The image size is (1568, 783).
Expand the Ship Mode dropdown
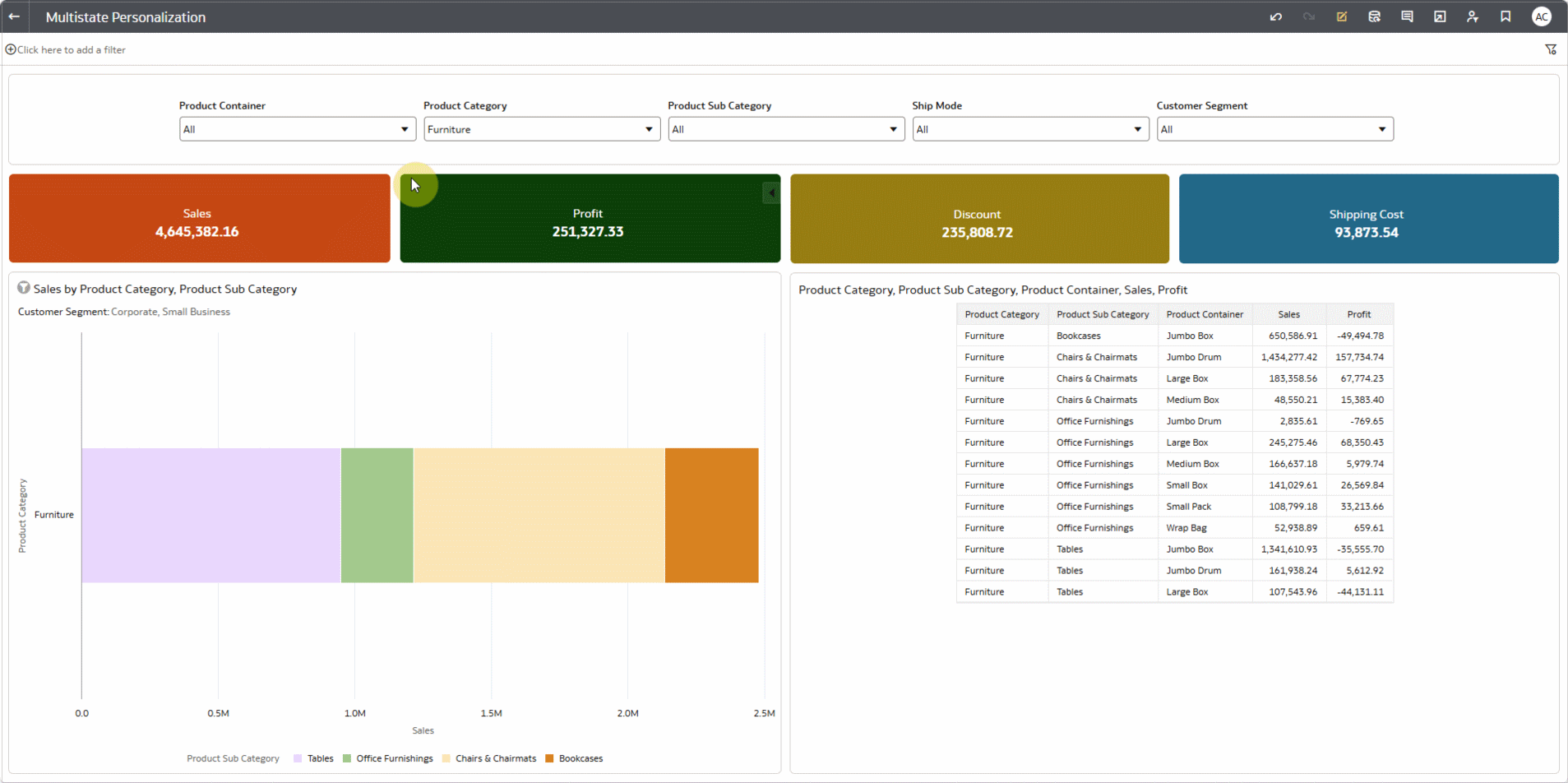pyautogui.click(x=1029, y=129)
